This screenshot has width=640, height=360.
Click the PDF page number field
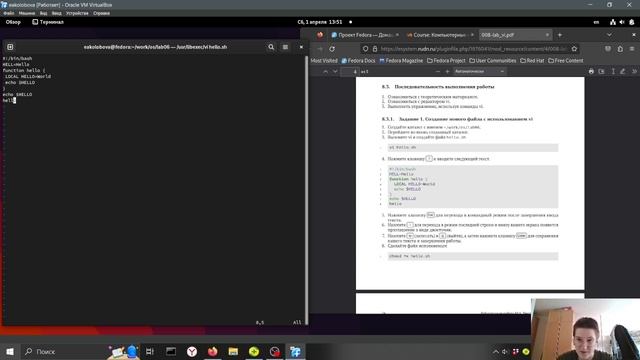coord(350,71)
